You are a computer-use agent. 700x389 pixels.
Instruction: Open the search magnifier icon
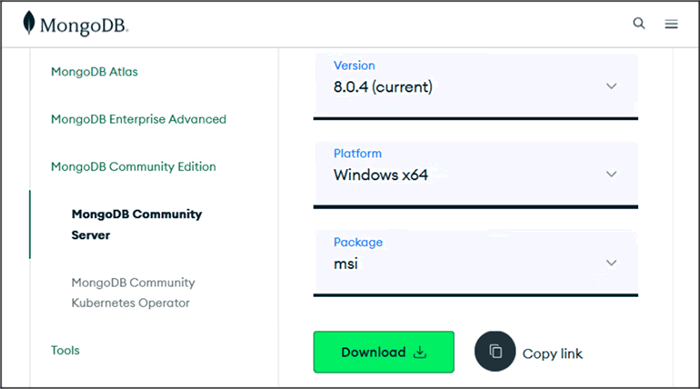pyautogui.click(x=639, y=23)
